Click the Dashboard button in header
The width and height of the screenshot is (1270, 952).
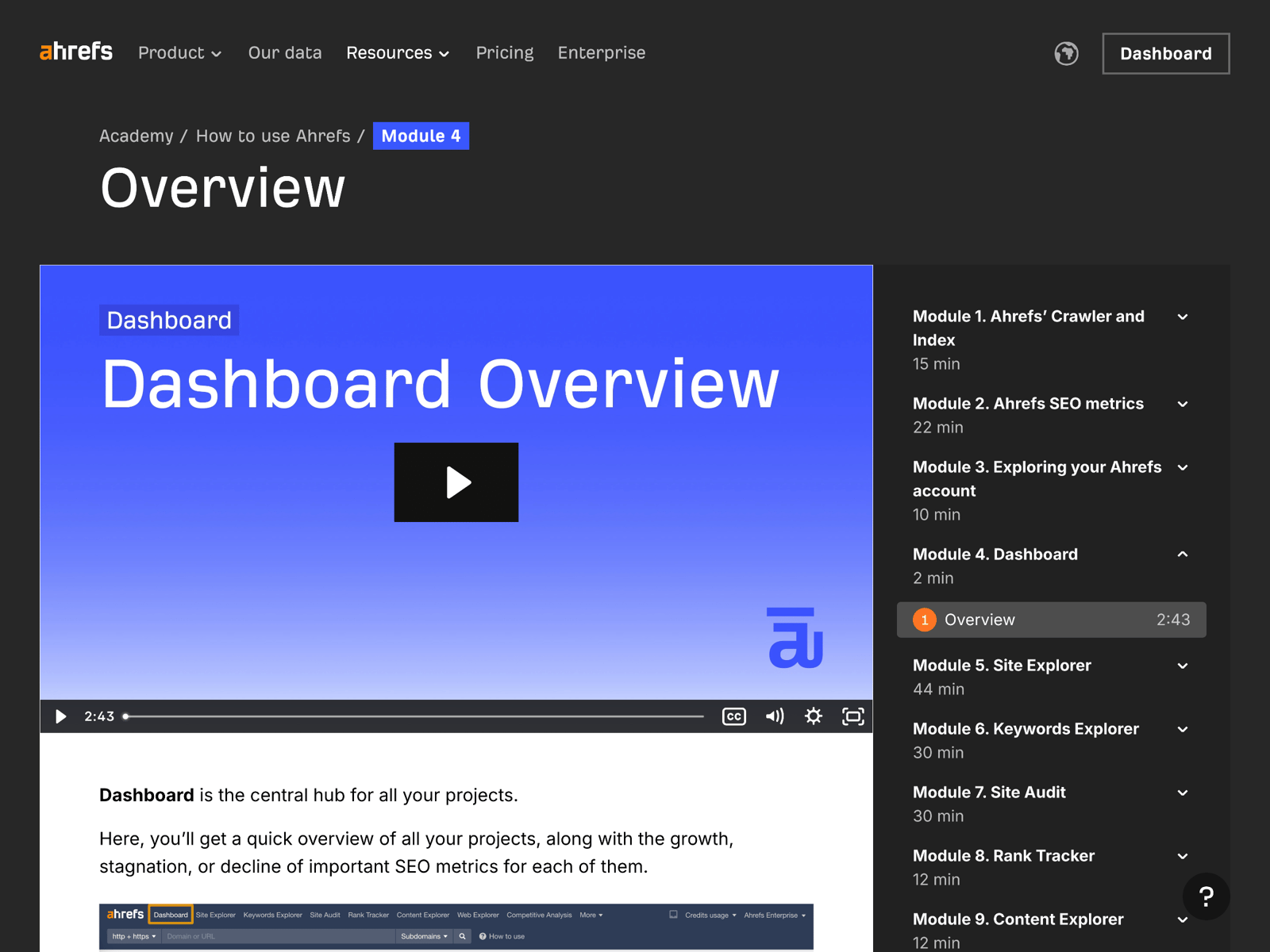1165,53
